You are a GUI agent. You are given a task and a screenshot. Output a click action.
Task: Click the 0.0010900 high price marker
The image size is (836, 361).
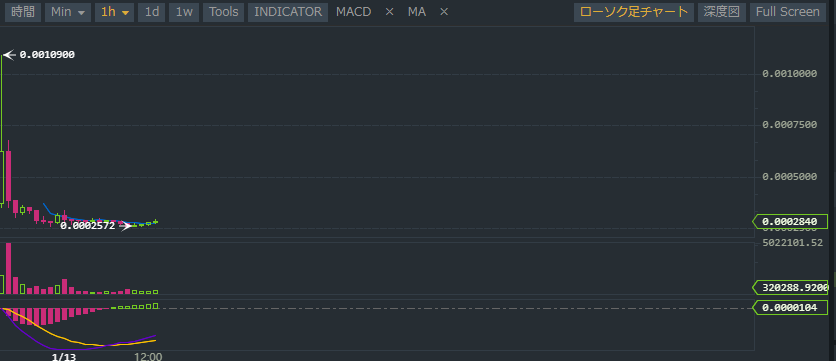tap(47, 54)
